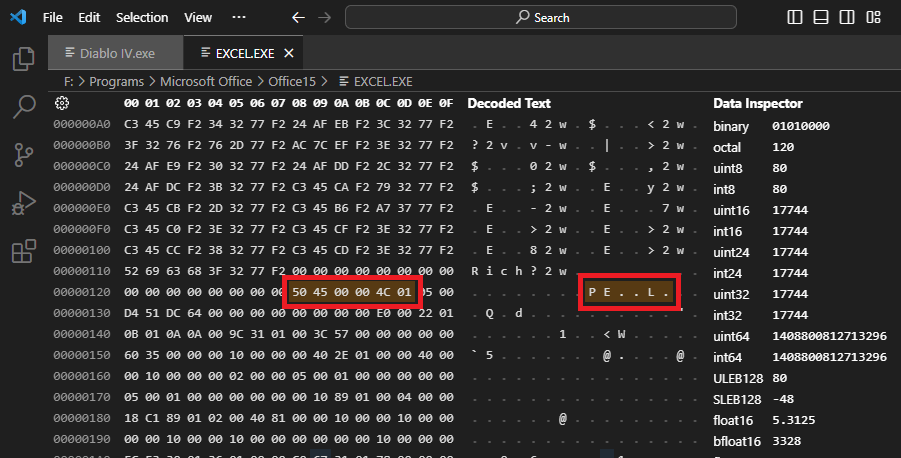Open hex editor settings gear
The width and height of the screenshot is (901, 458).
coord(62,103)
